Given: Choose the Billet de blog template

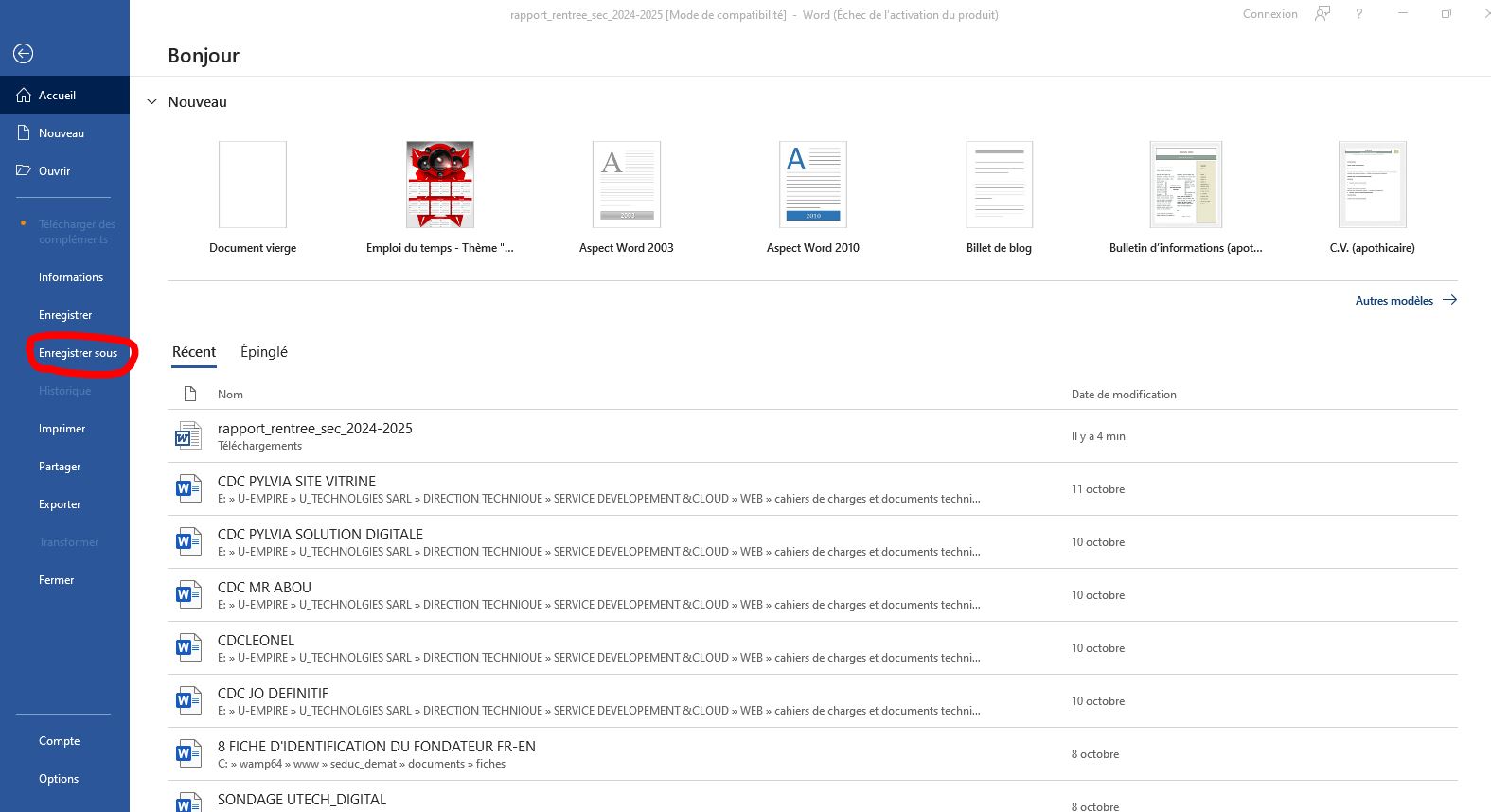Looking at the screenshot, I should [x=999, y=185].
